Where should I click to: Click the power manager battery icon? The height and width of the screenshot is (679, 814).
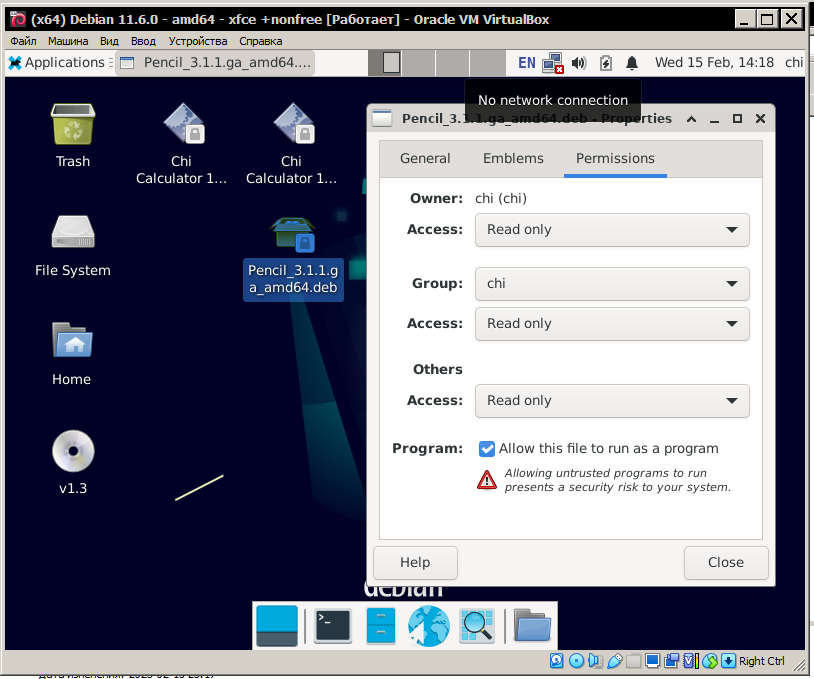click(605, 63)
